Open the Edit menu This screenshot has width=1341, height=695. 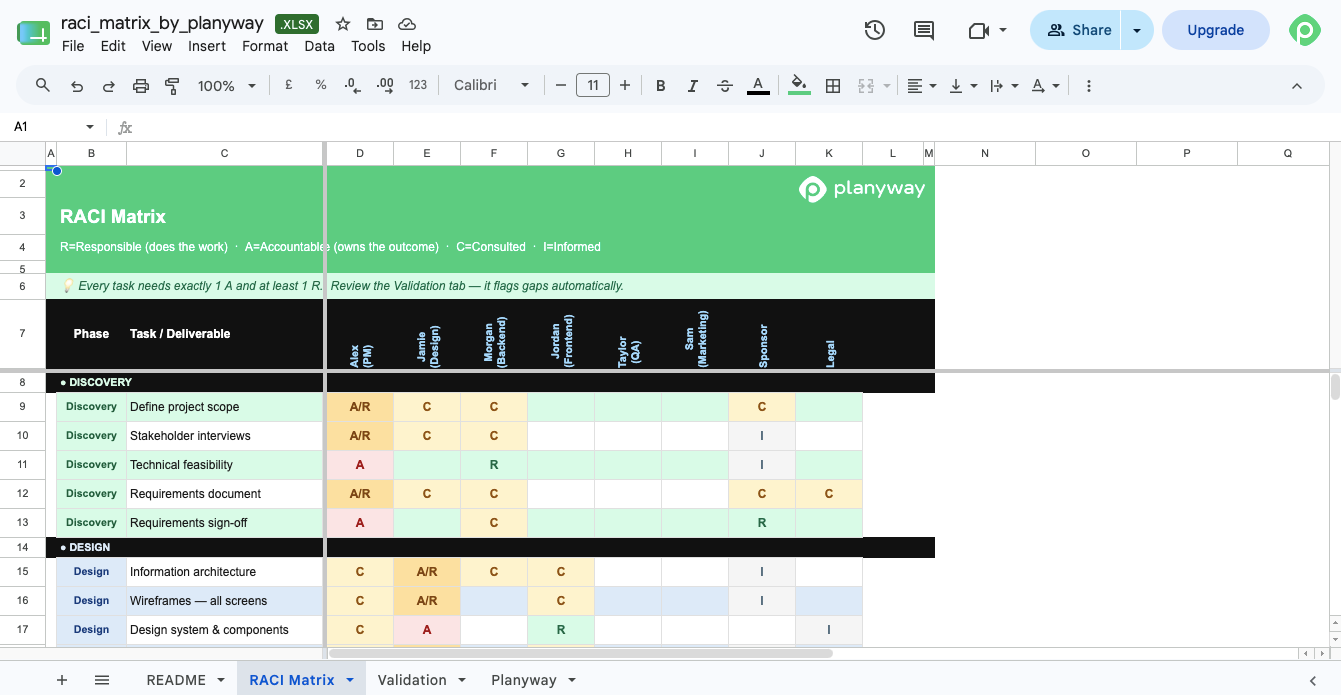(113, 46)
